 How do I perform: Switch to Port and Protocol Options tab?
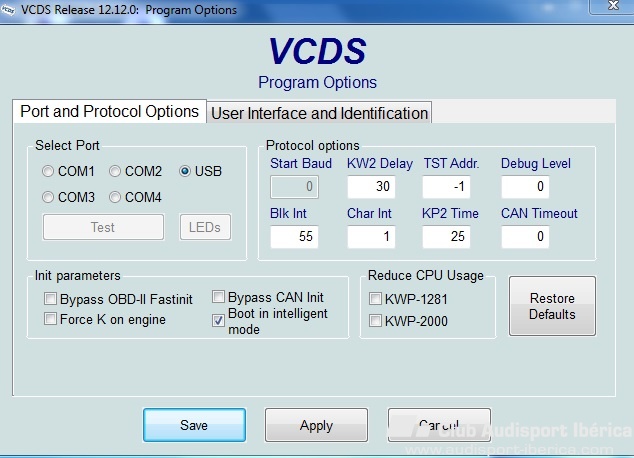point(109,112)
